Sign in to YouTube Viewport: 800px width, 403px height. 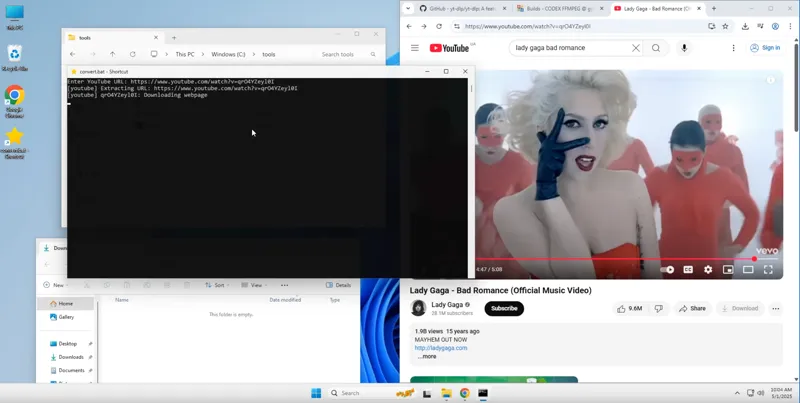click(765, 48)
